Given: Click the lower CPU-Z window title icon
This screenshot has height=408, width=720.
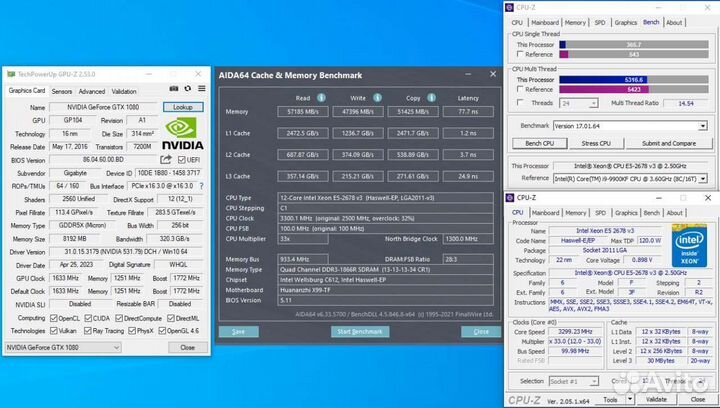Looking at the screenshot, I should tap(510, 198).
